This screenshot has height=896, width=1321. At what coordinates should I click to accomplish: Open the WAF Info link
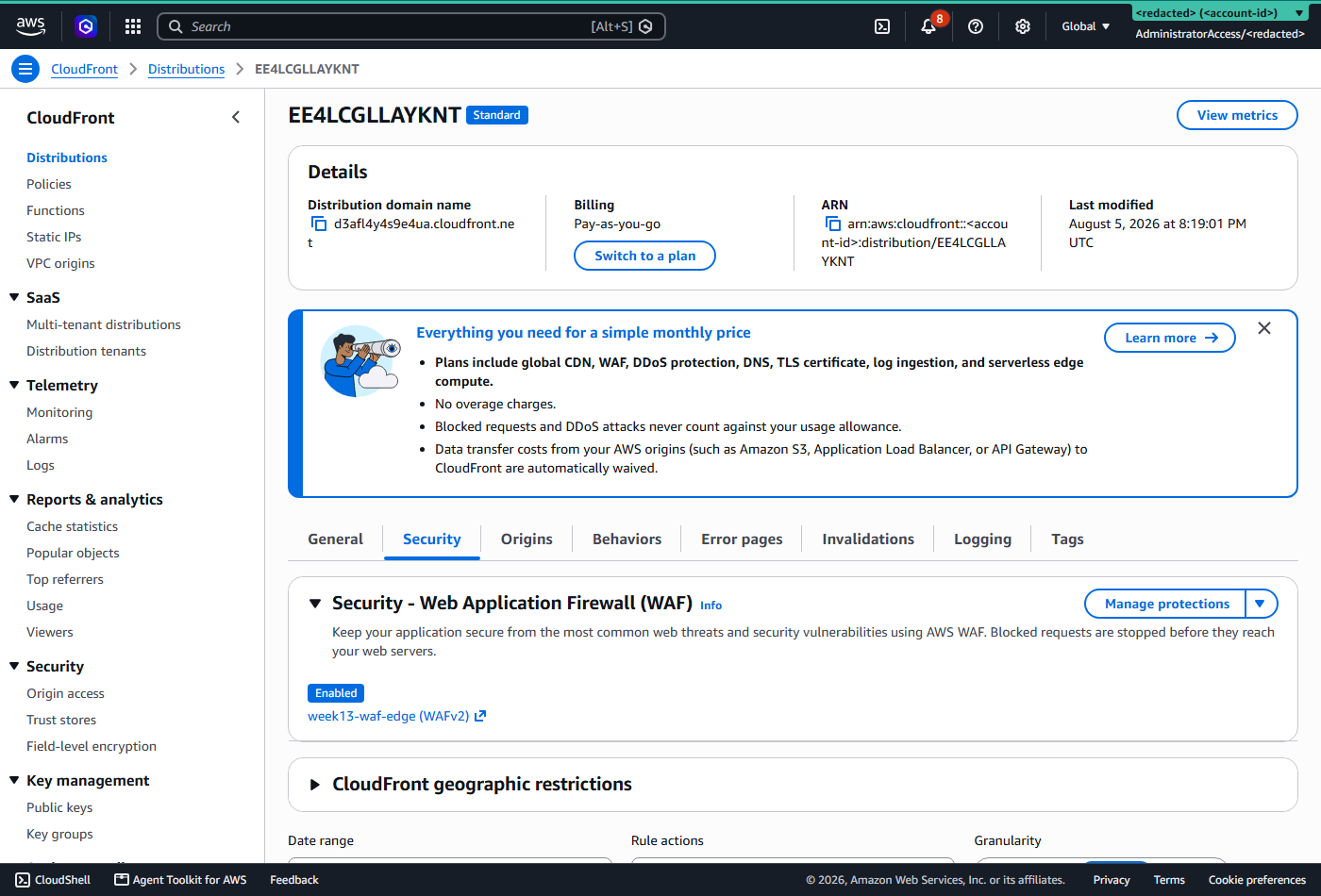coord(711,606)
